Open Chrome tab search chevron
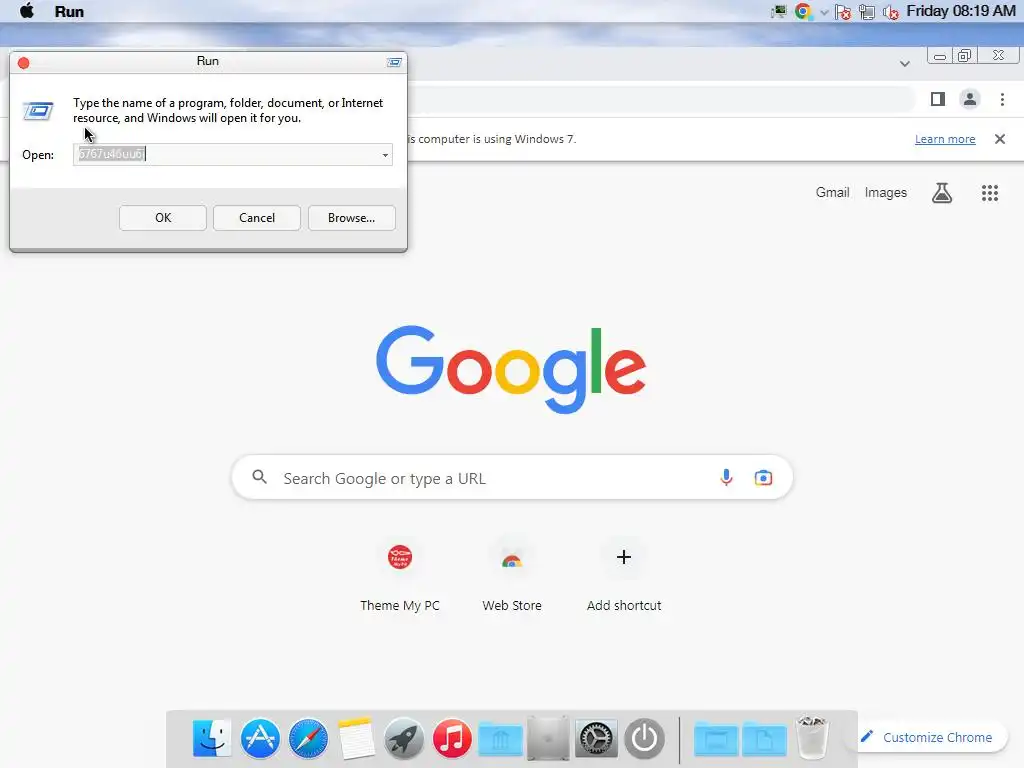The image size is (1024, 768). click(x=904, y=63)
